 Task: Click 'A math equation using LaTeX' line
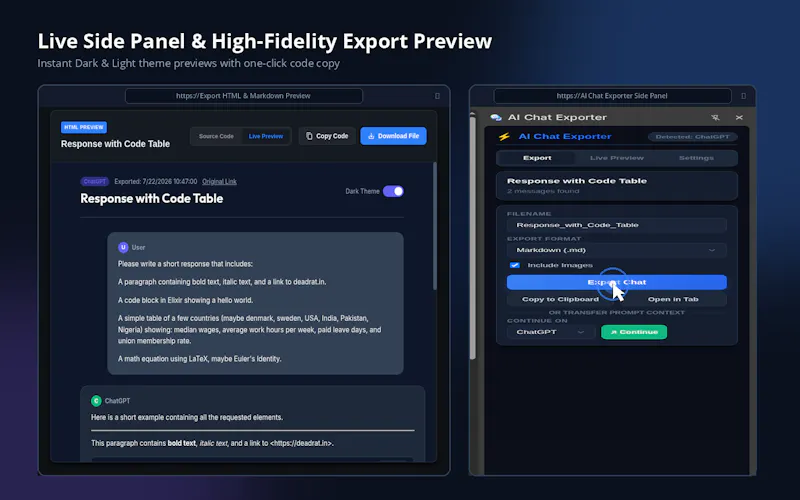pyautogui.click(x=199, y=359)
